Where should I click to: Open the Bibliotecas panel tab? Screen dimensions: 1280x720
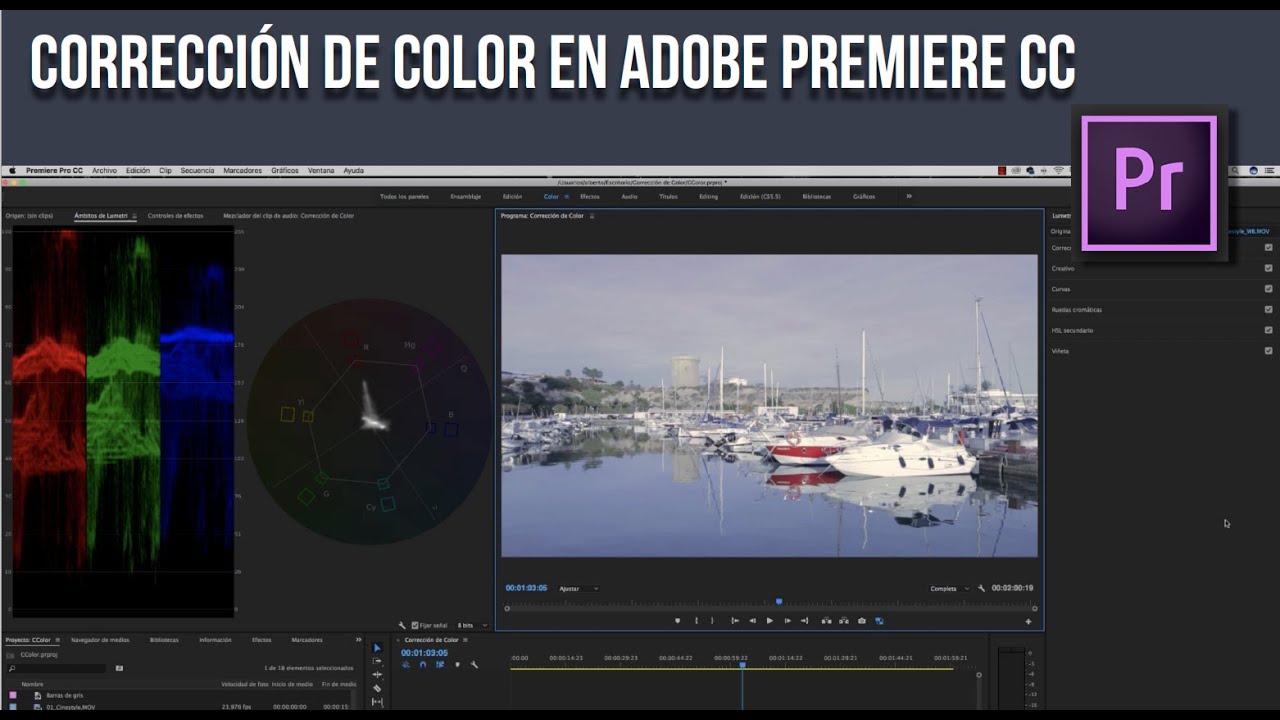pos(164,640)
